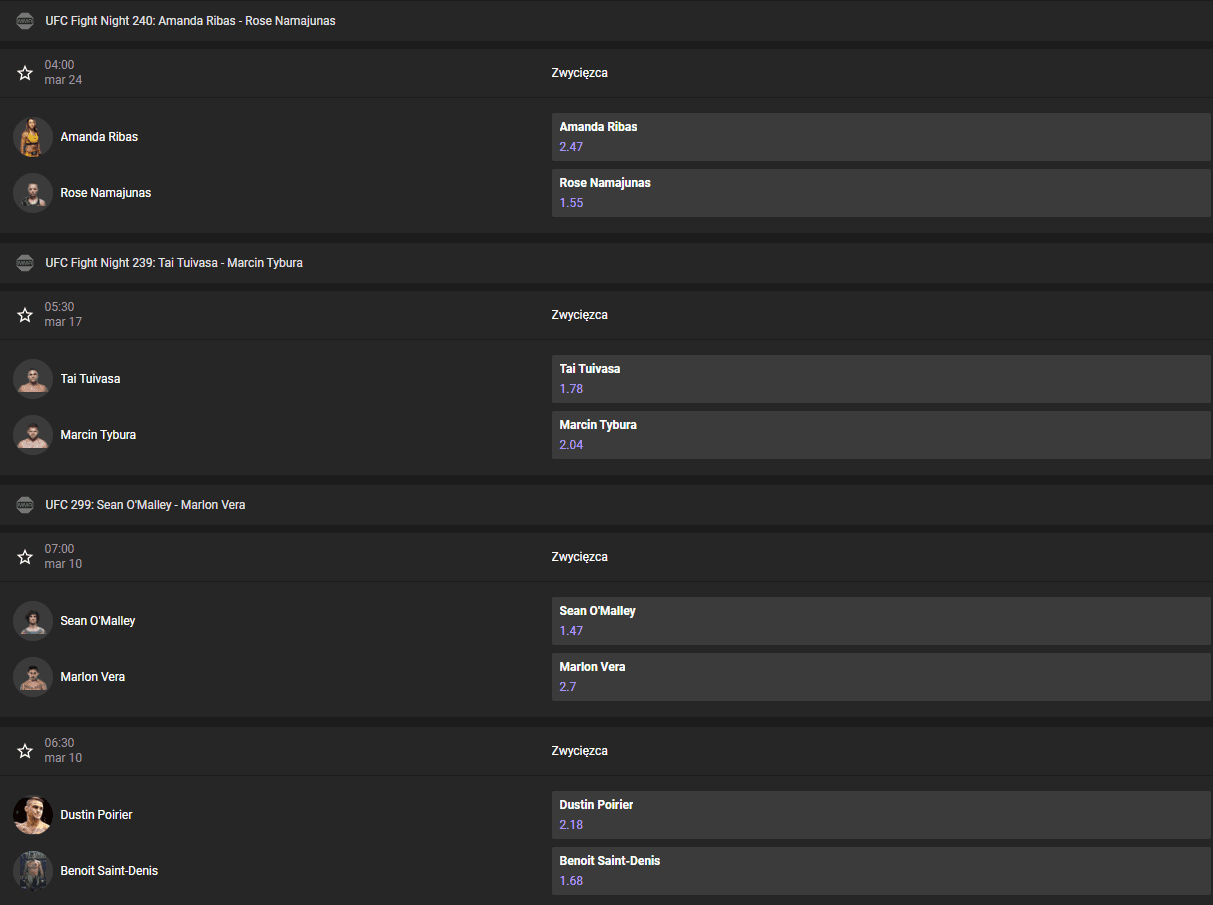This screenshot has height=905, width=1213.
Task: Bet on Benoit Saint-Denis at 1.68
Action: coord(881,871)
